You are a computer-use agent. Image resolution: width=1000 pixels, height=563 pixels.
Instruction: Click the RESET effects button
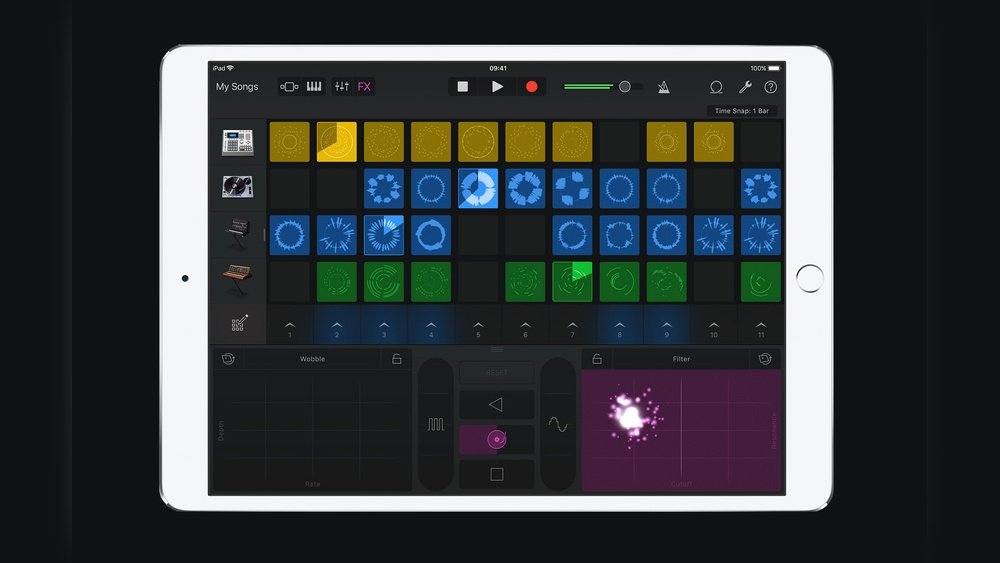(497, 372)
